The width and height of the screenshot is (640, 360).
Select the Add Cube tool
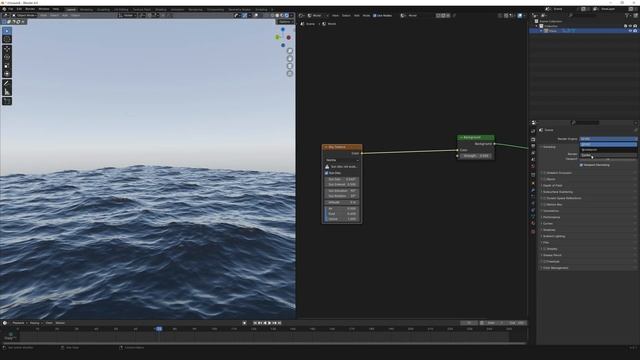pyautogui.click(x=7, y=101)
